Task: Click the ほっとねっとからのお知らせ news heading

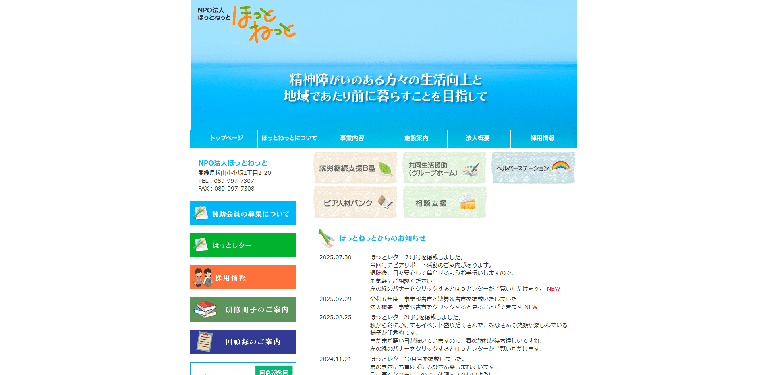Action: (383, 239)
